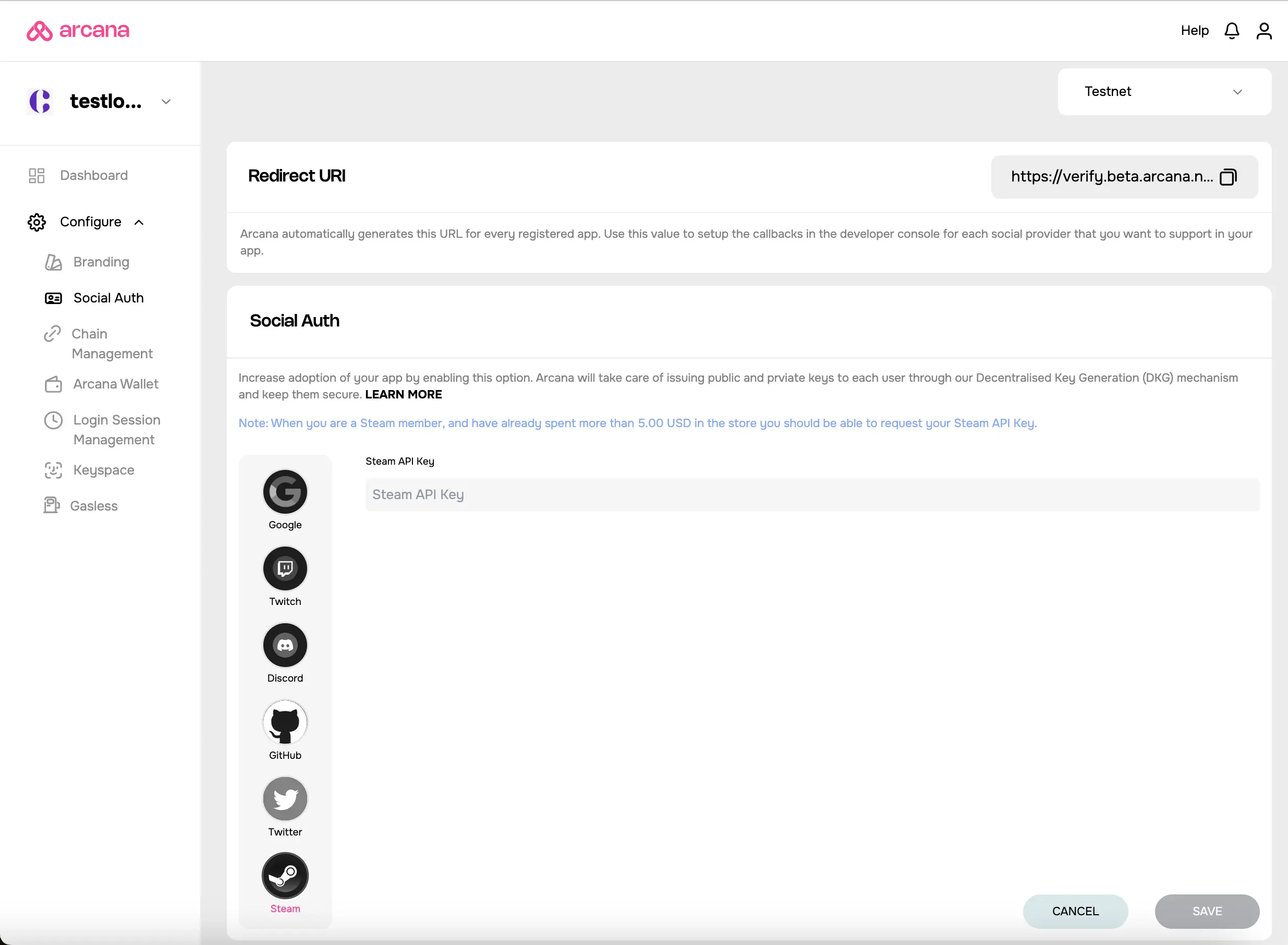Click the GitHub provider label
Screen dimensions: 1288x945
285,756
